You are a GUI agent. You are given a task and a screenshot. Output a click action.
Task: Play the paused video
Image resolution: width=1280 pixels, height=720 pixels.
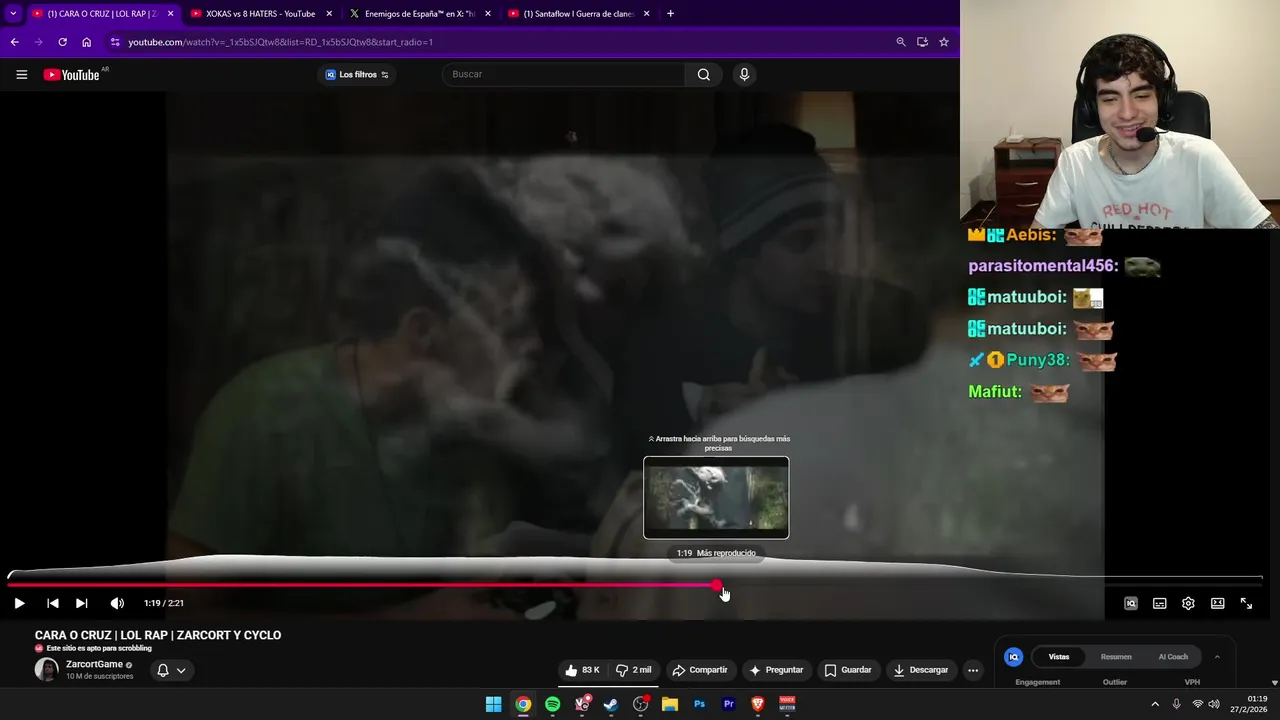(19, 603)
